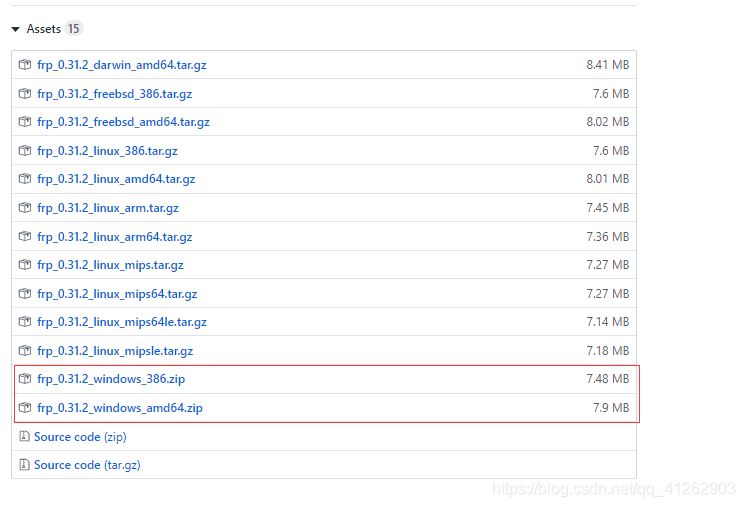Download frp_0.31.2_linux_386.tar.gz

click(x=107, y=151)
